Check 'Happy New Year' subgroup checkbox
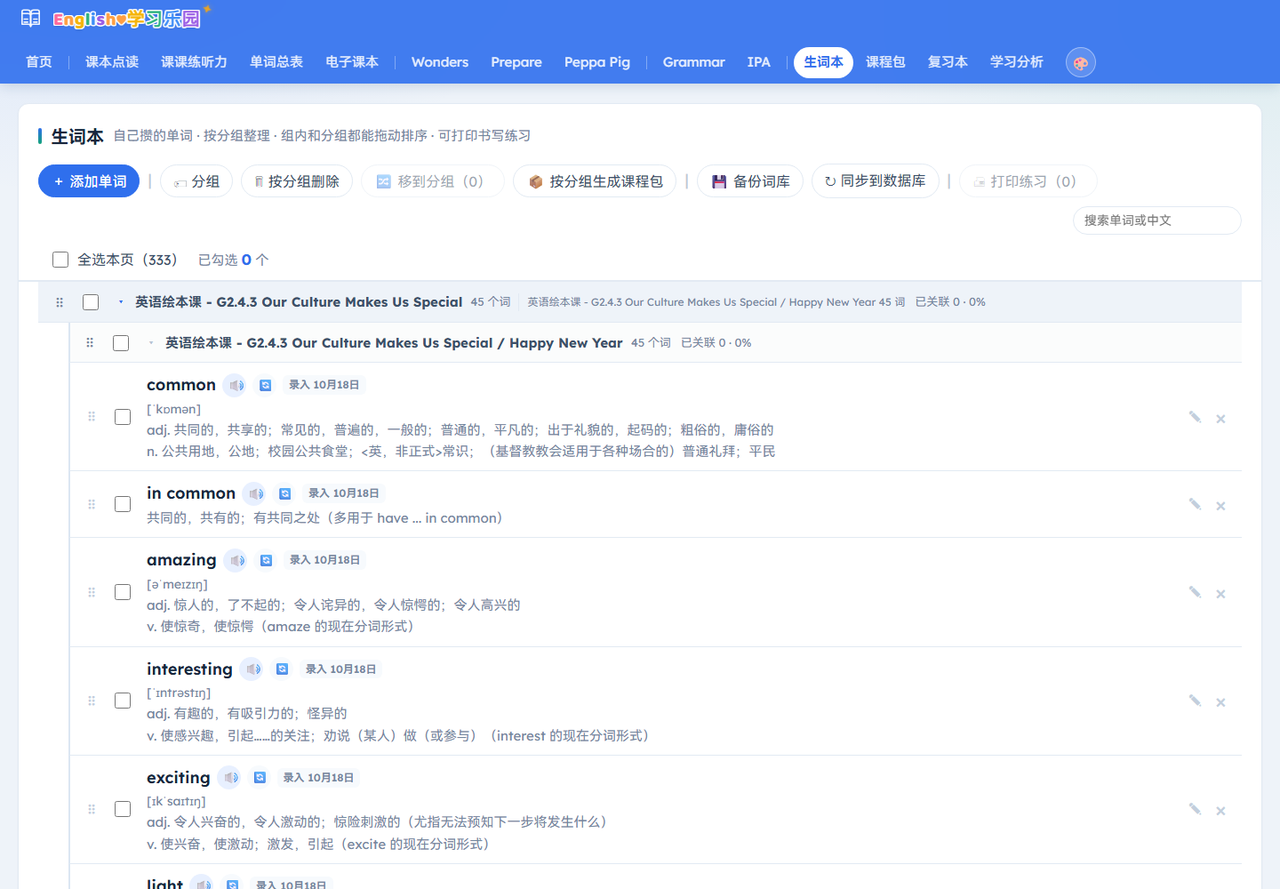 (x=121, y=343)
